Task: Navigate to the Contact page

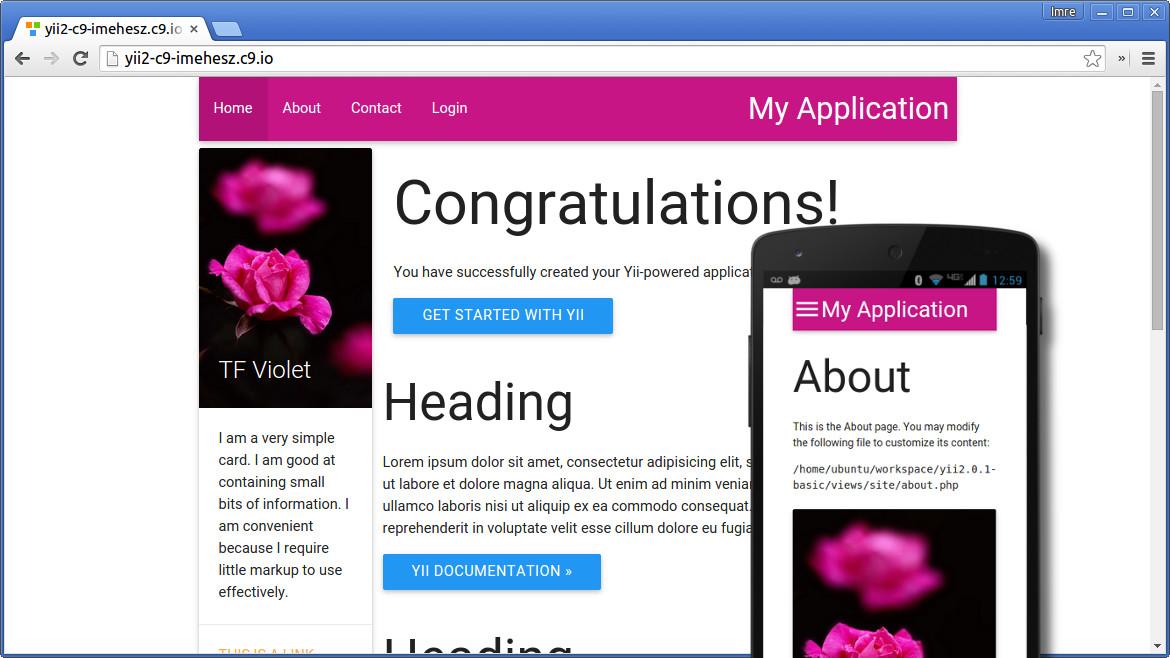Action: (376, 108)
